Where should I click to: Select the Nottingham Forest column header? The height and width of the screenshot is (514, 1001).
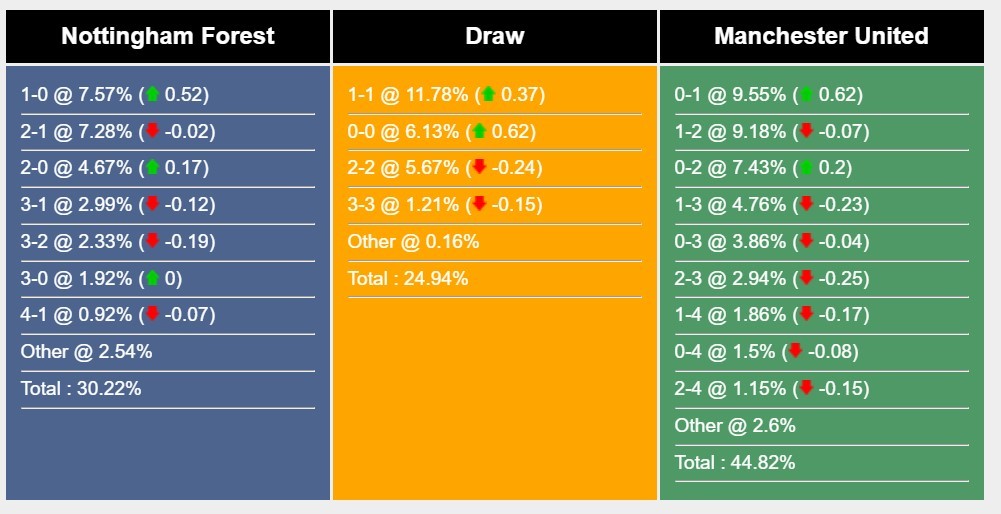pyautogui.click(x=168, y=36)
